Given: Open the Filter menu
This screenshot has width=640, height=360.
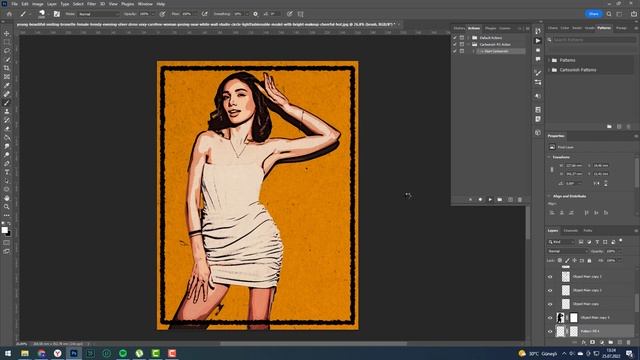Looking at the screenshot, I should 91,4.
